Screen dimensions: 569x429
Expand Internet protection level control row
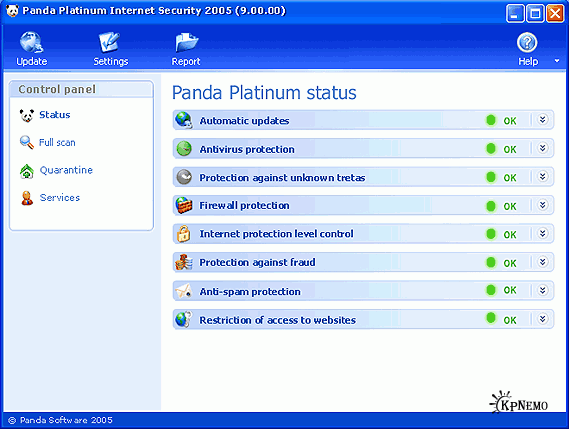point(543,233)
